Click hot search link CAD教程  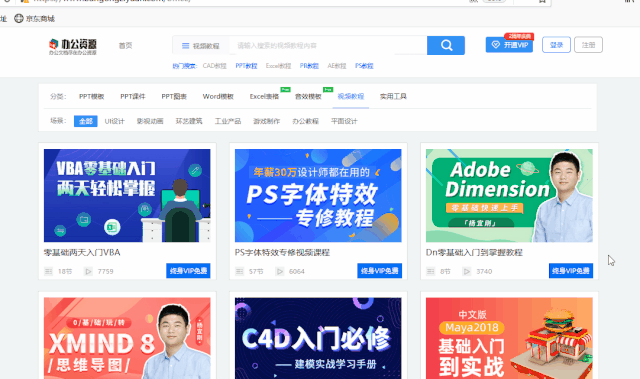(x=214, y=66)
